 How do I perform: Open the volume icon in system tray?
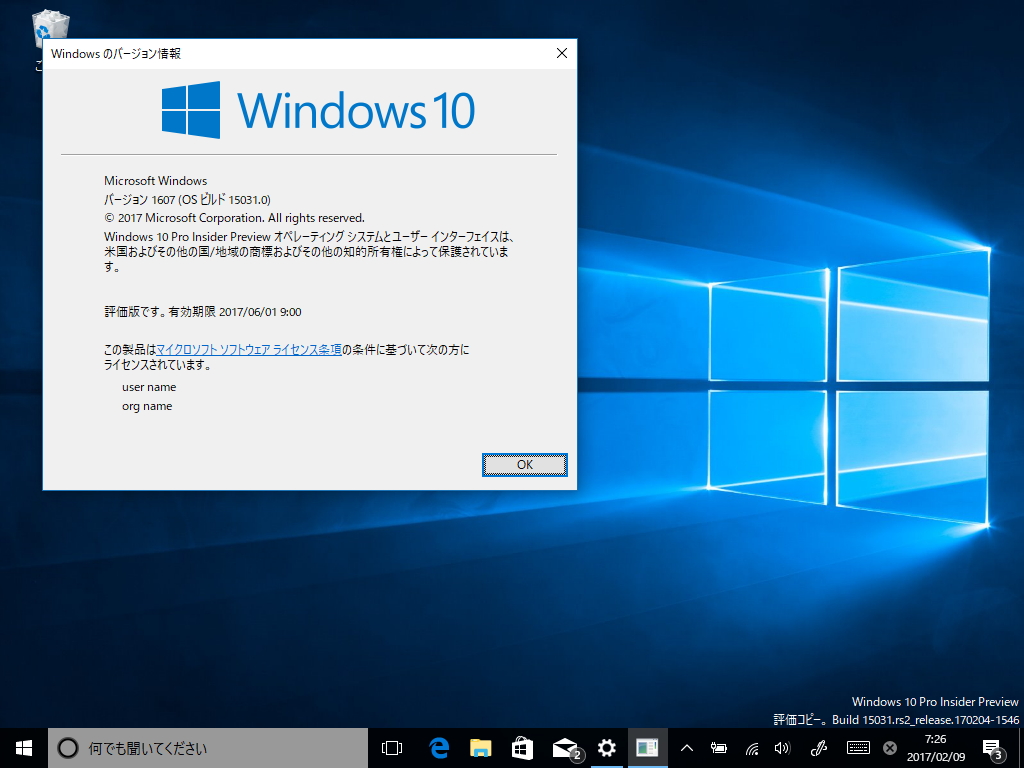(x=784, y=747)
